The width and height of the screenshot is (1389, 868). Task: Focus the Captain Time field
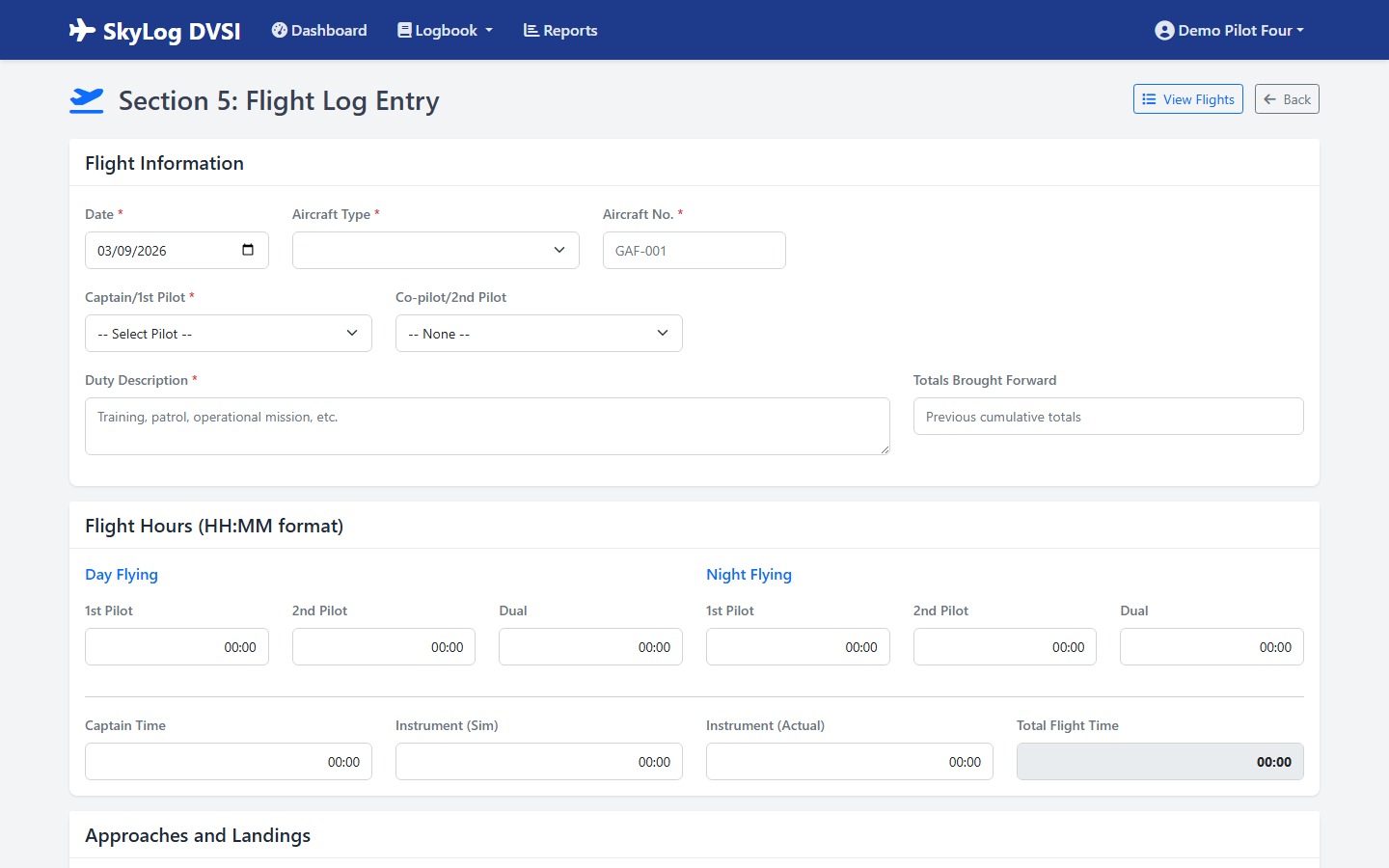pyautogui.click(x=229, y=762)
